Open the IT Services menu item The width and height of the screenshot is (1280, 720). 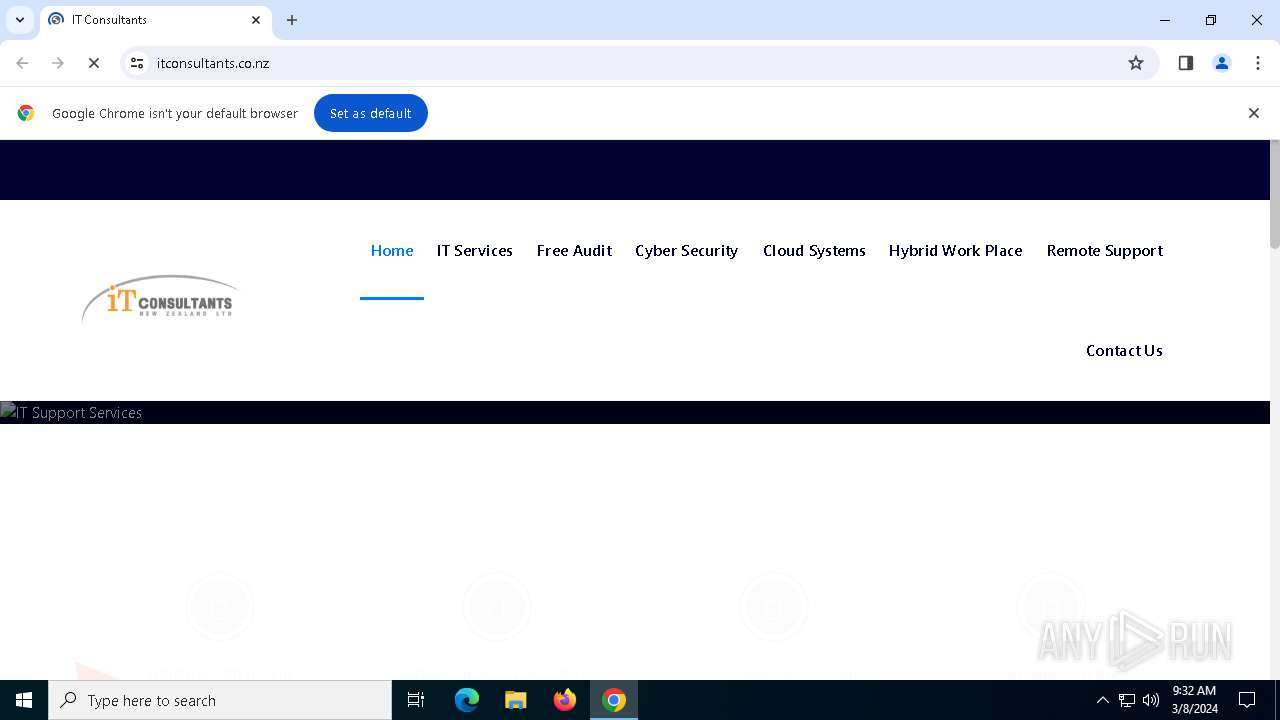475,251
